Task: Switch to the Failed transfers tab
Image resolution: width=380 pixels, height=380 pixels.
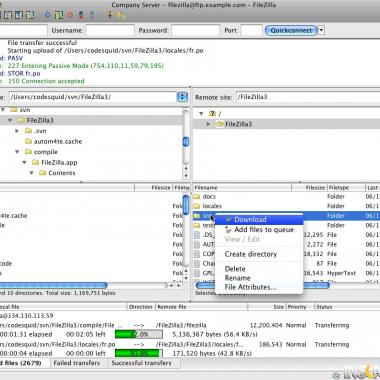Action: (x=77, y=363)
